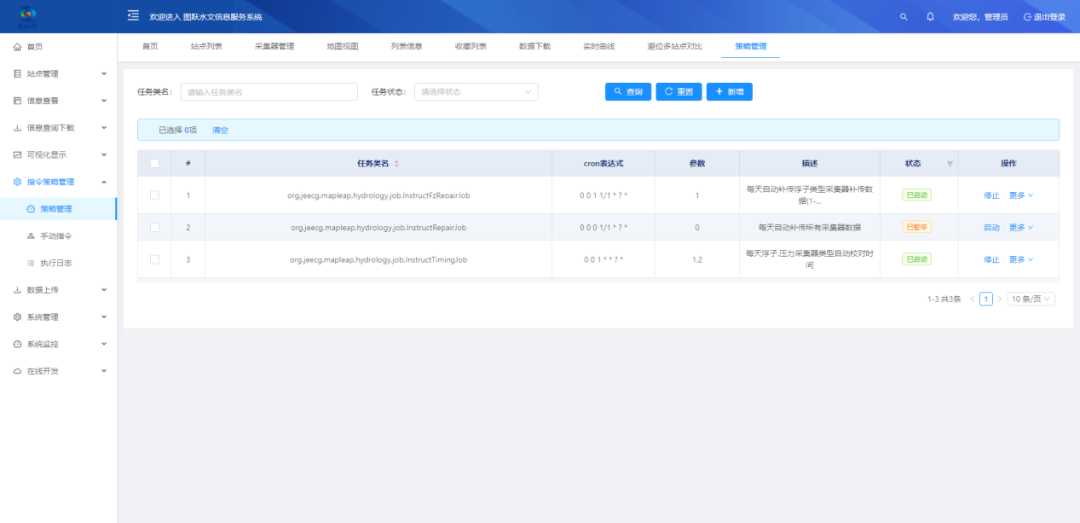Viewport: 1080px width, 523px height.
Task: Click the 查询 search button
Action: coord(628,92)
